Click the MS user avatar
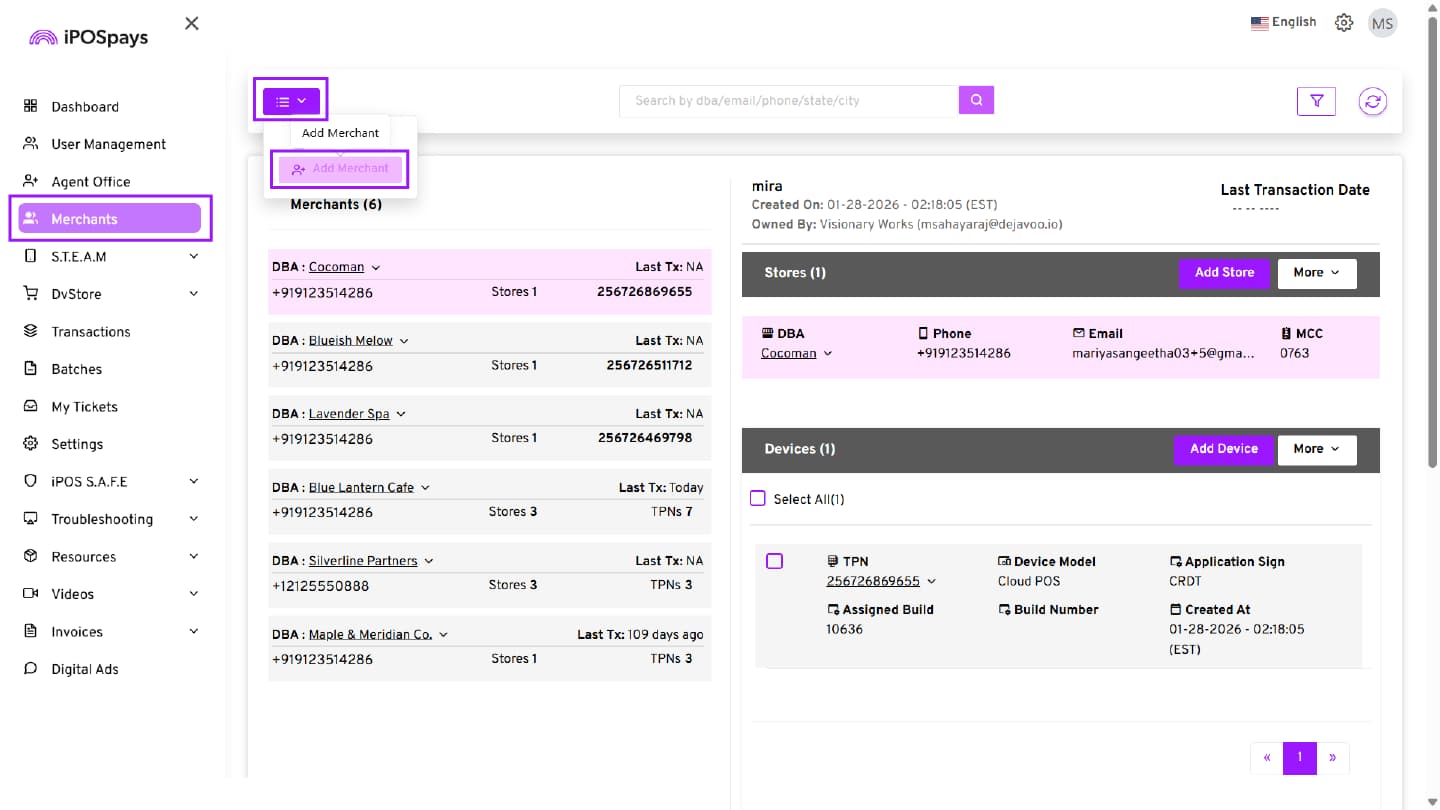This screenshot has height=810, width=1440. point(1382,23)
